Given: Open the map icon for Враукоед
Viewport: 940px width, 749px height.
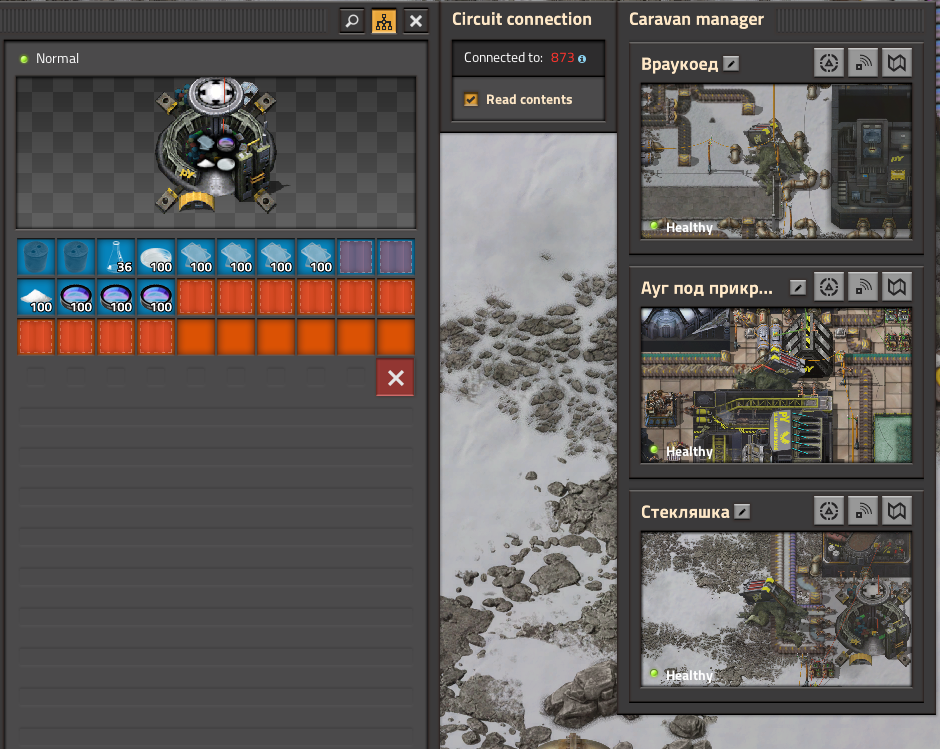Looking at the screenshot, I should [897, 62].
